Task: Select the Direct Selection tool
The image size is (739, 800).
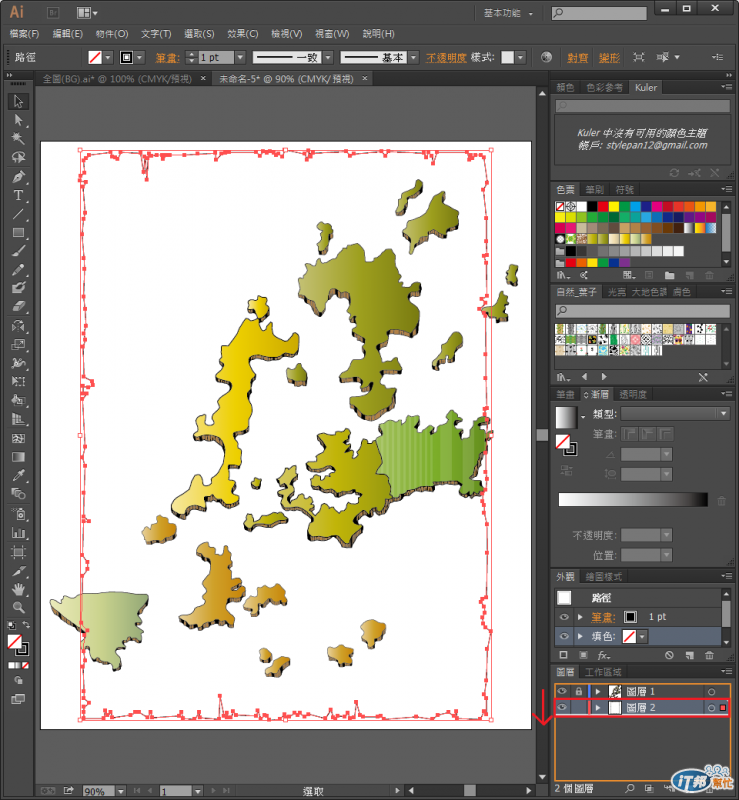Action: [x=18, y=120]
